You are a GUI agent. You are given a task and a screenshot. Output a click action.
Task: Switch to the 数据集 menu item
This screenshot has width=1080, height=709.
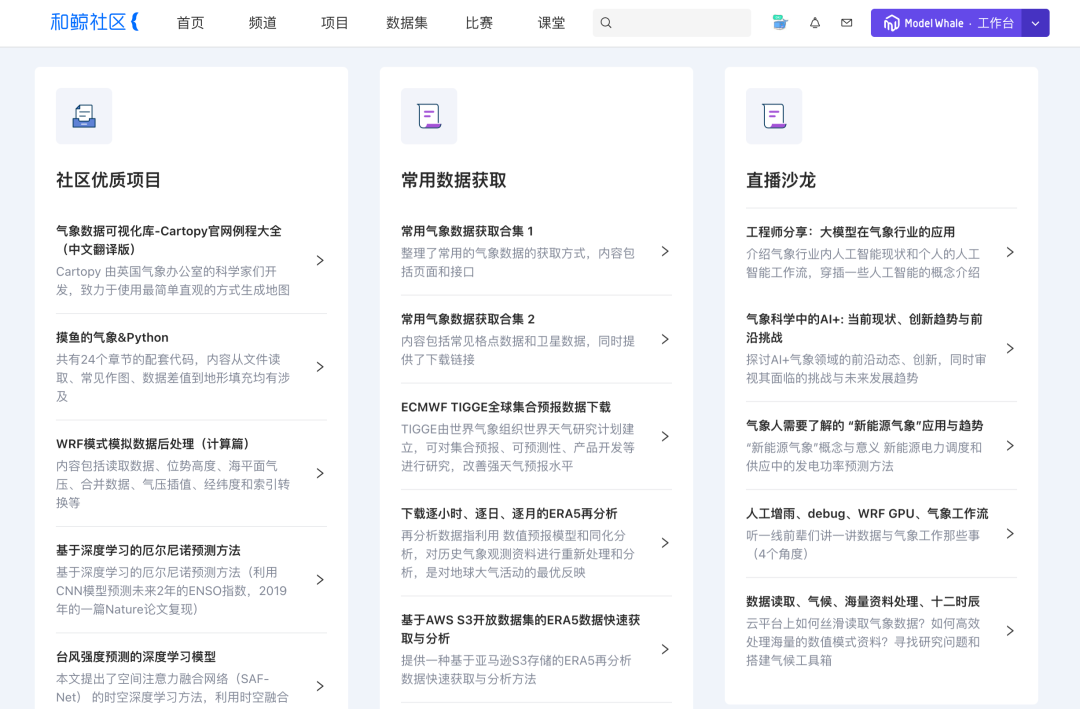pyautogui.click(x=407, y=22)
